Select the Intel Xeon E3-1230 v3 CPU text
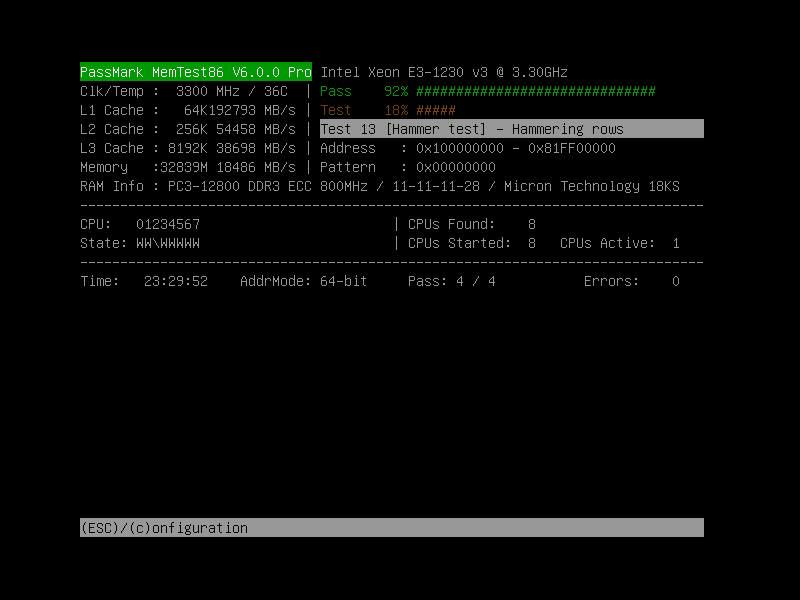Viewport: 800px width, 600px height. [x=444, y=72]
